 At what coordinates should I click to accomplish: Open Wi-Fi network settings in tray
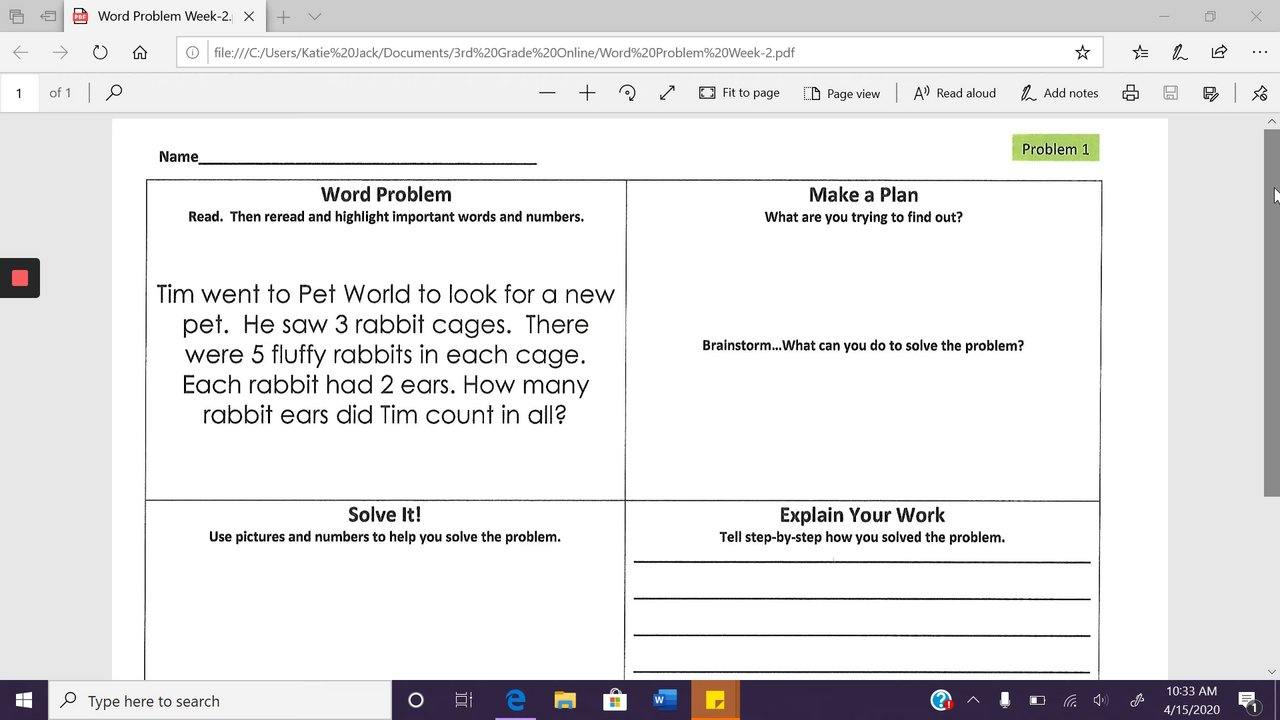point(1070,700)
